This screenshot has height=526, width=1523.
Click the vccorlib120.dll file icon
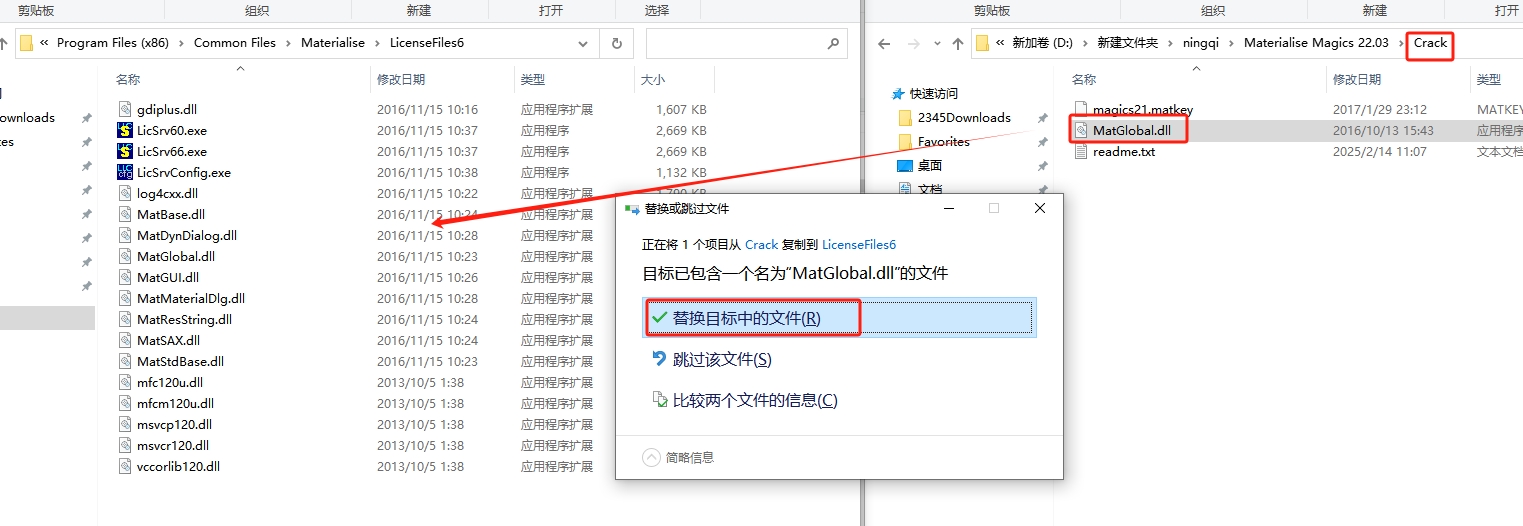125,466
